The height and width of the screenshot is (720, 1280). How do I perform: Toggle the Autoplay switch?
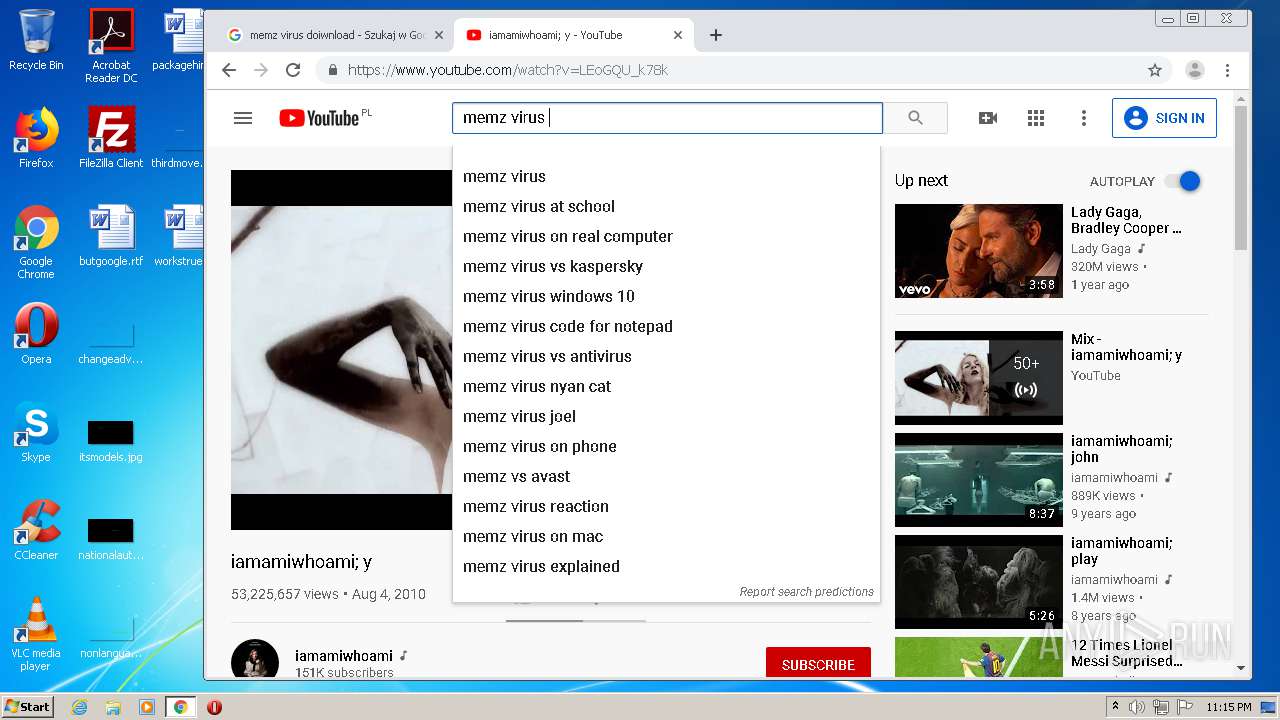pos(1182,181)
